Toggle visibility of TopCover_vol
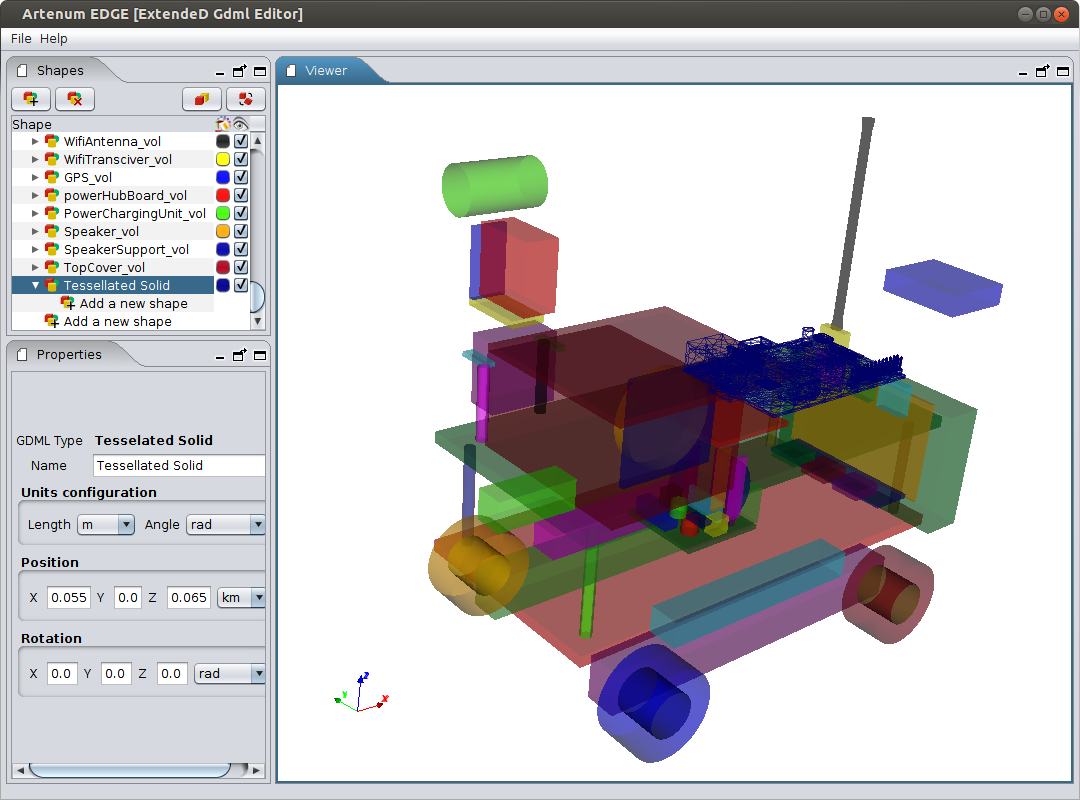This screenshot has height=800, width=1080. point(241,267)
